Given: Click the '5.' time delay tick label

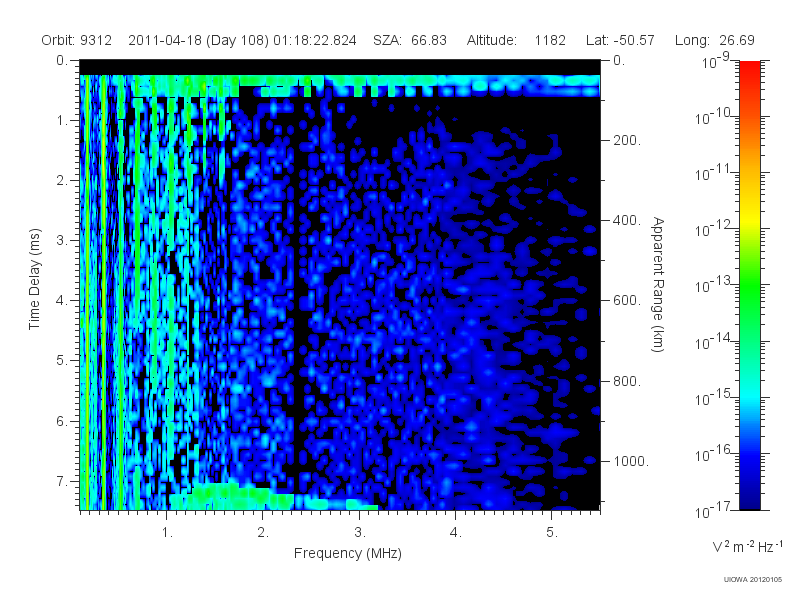Looking at the screenshot, I should (x=62, y=361).
